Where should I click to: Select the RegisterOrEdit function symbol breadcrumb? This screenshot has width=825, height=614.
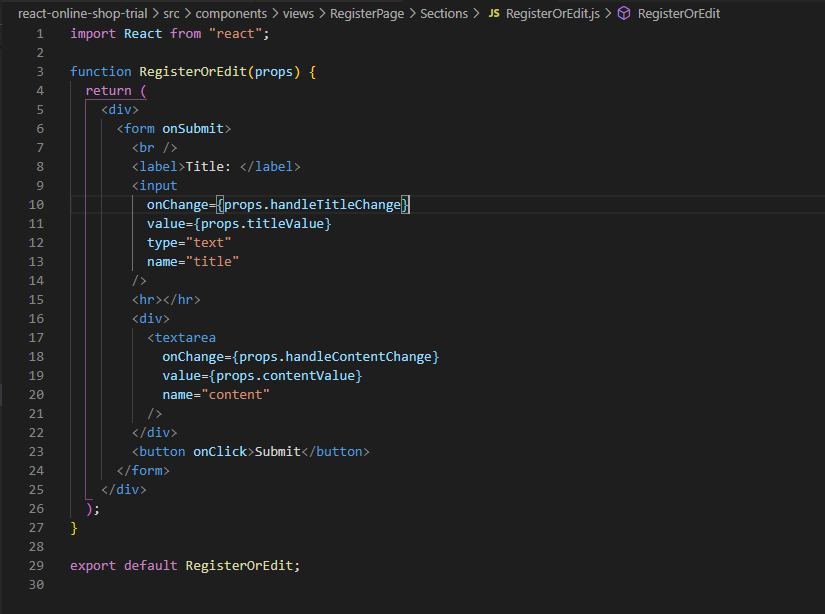pyautogui.click(x=681, y=13)
